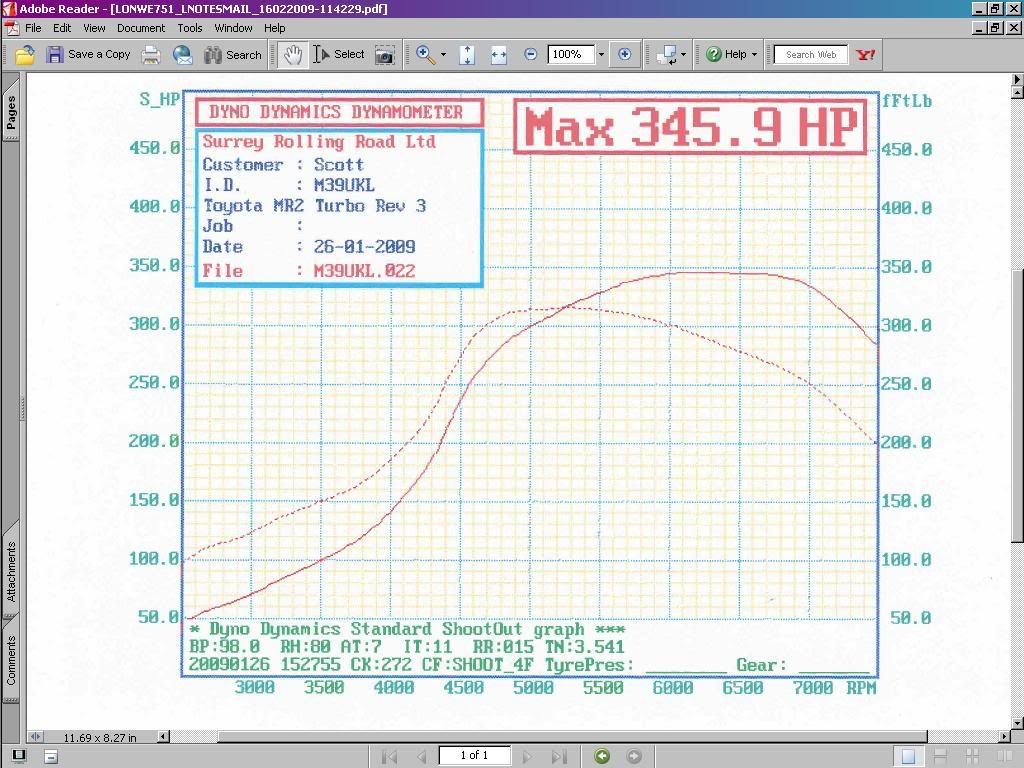This screenshot has height=768, width=1024.
Task: Click Adobe PDF icon in menu bar
Action: pos(12,28)
